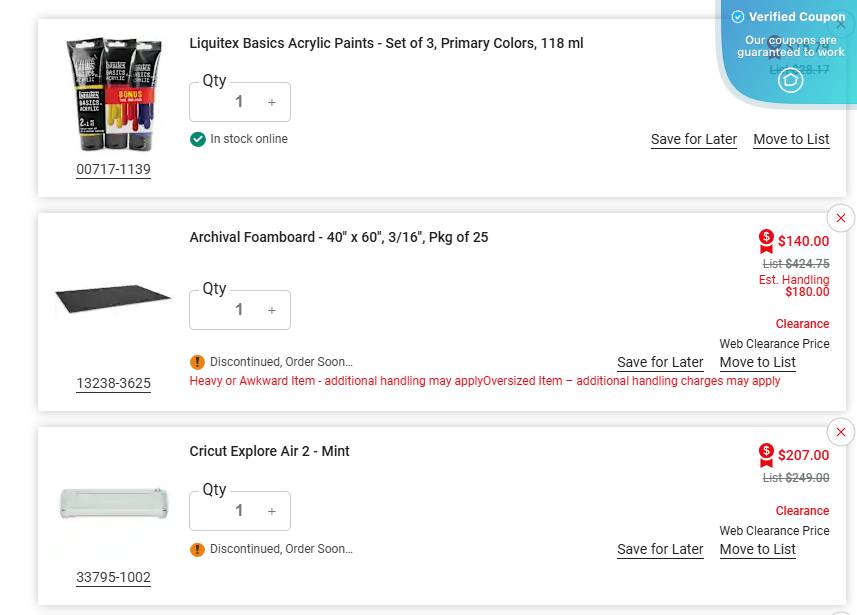Move the Archival Foamboard to a list
Image resolution: width=857 pixels, height=615 pixels.
pyautogui.click(x=757, y=362)
